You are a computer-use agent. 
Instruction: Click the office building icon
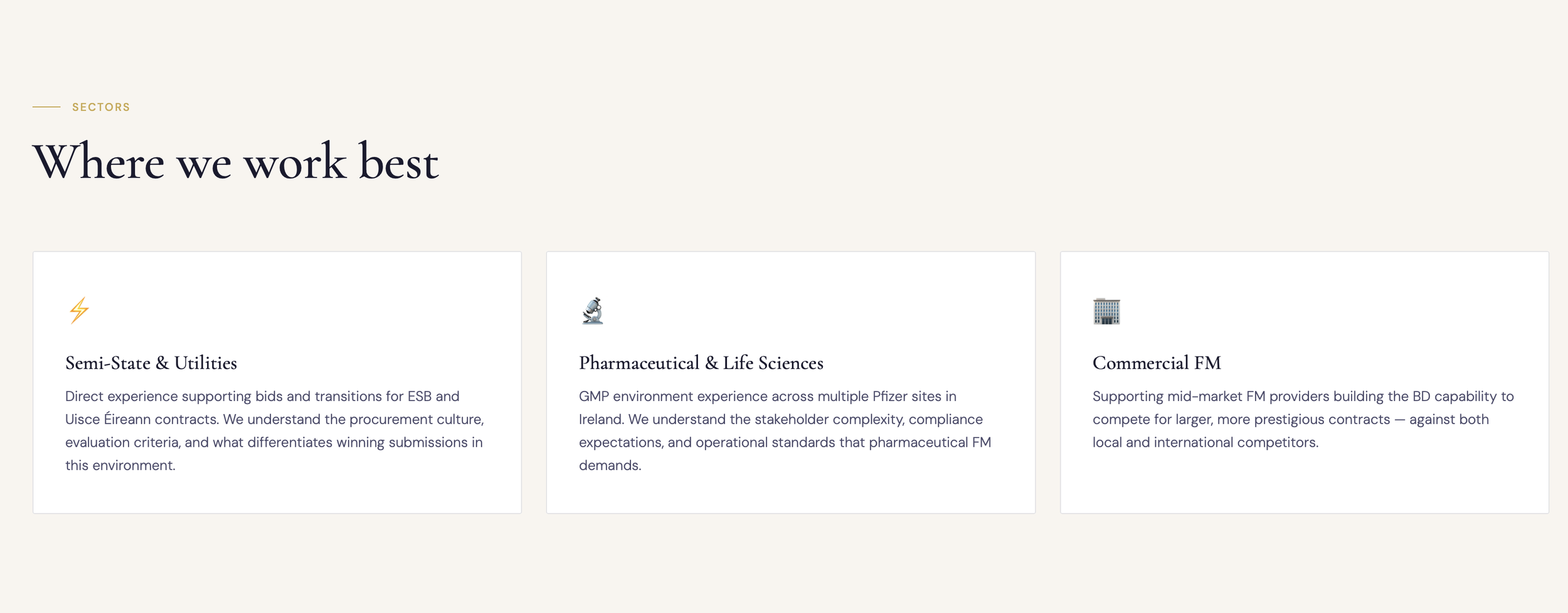1106,311
